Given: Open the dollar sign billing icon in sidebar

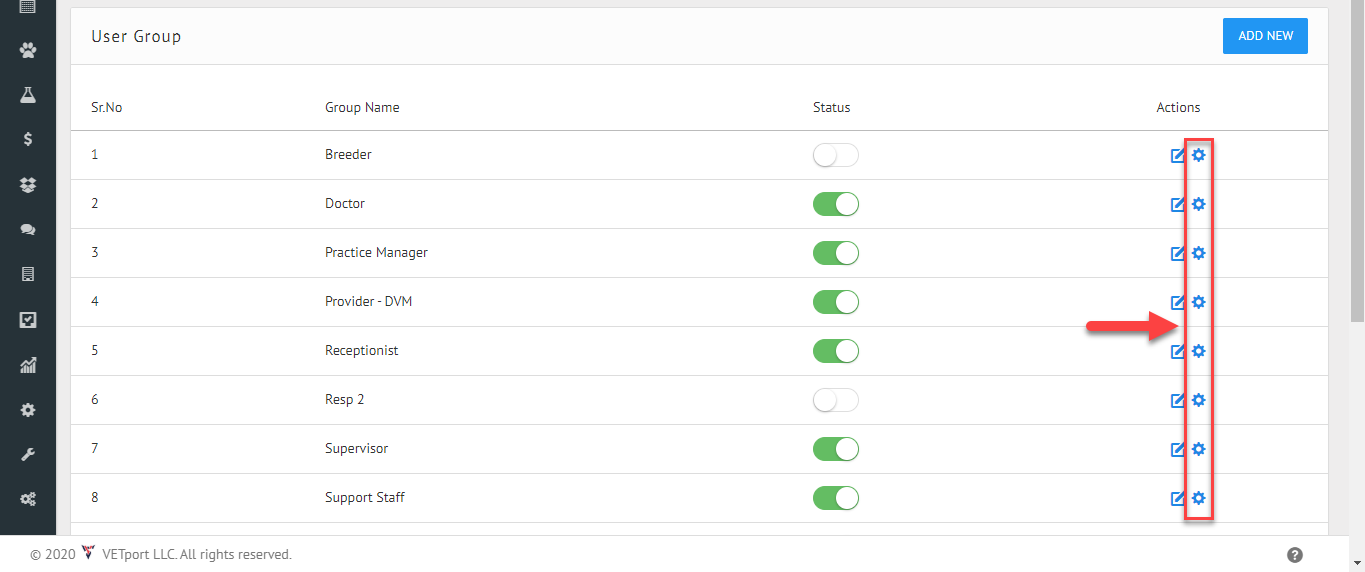Looking at the screenshot, I should tap(28, 140).
